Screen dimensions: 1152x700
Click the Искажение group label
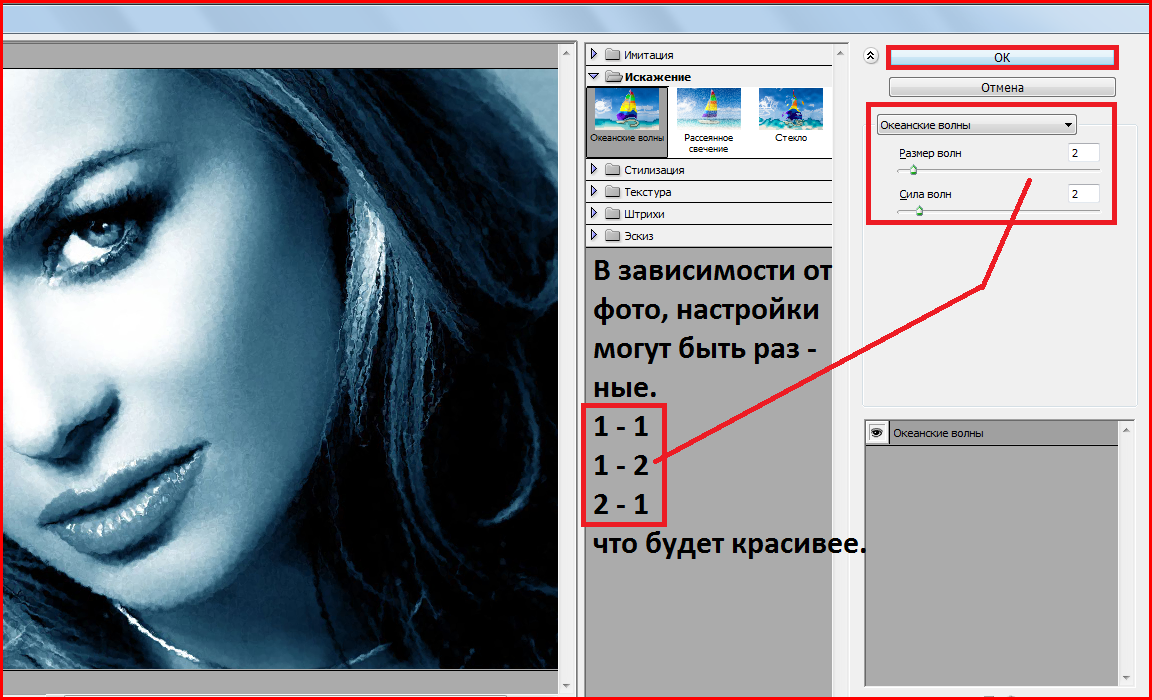click(658, 77)
